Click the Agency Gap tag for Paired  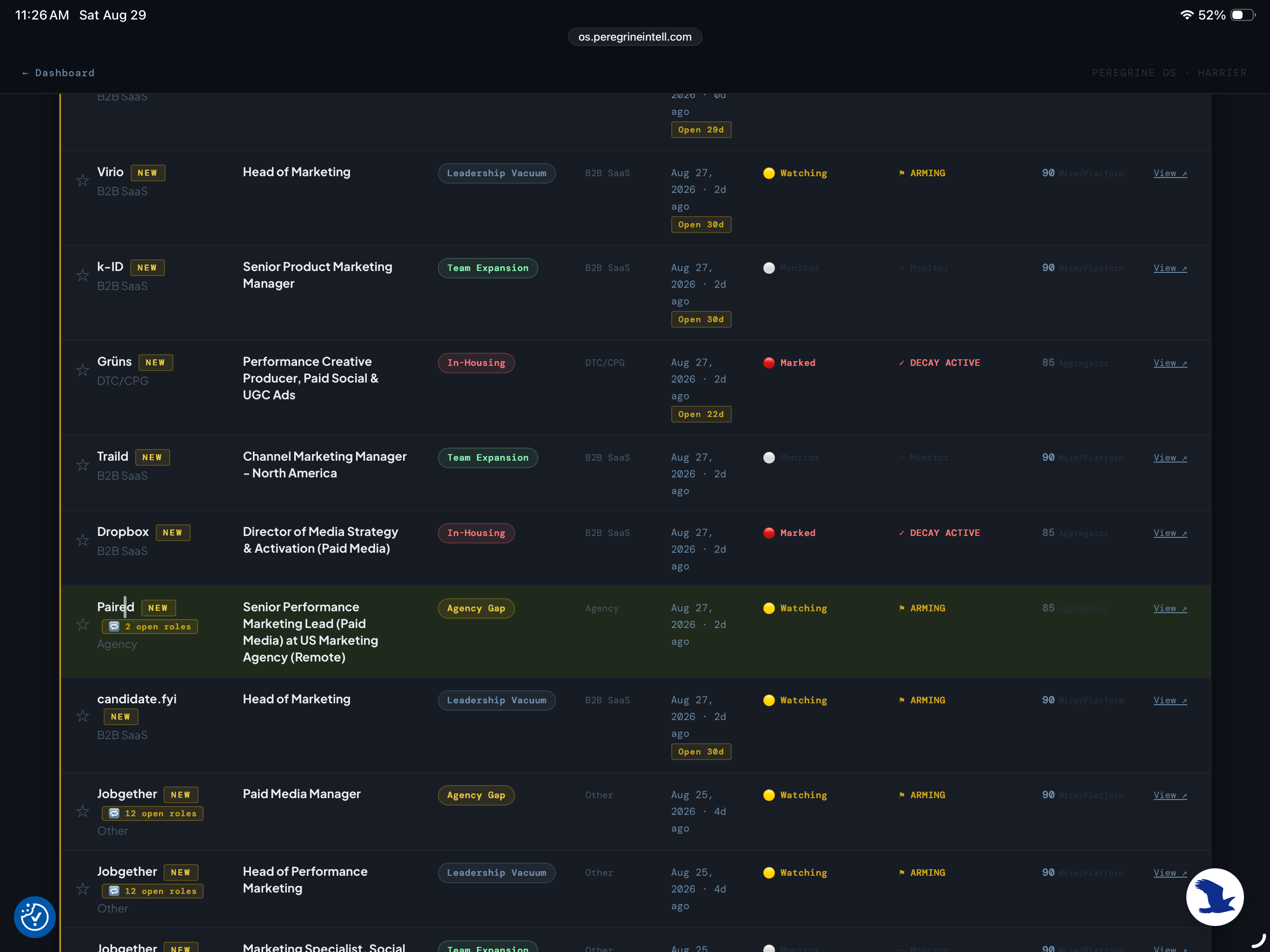(476, 608)
